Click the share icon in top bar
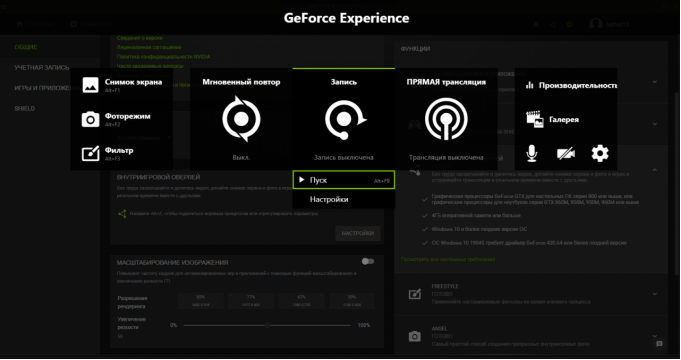This screenshot has width=681, height=360. (x=552, y=24)
